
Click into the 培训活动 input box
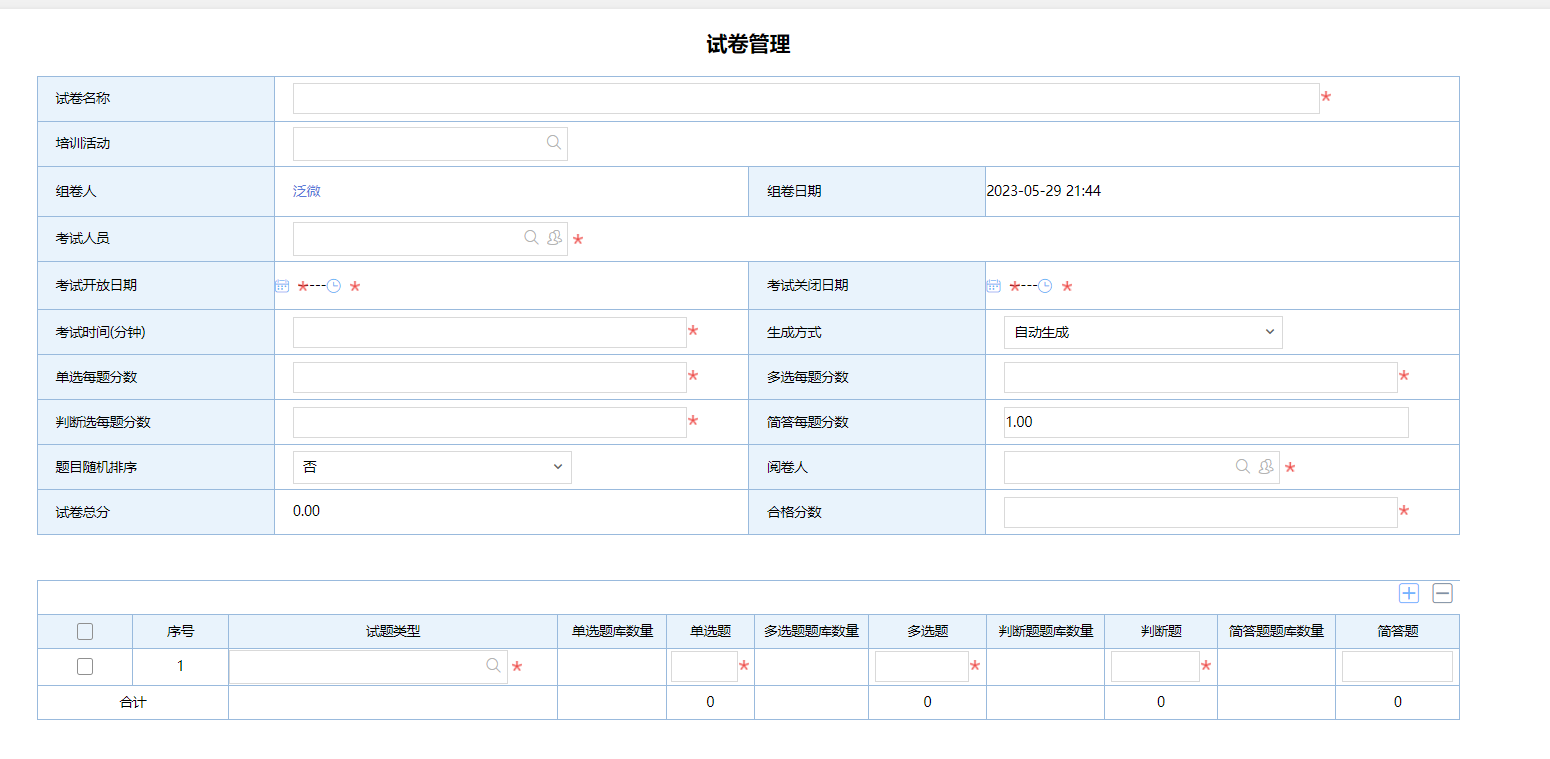(430, 143)
